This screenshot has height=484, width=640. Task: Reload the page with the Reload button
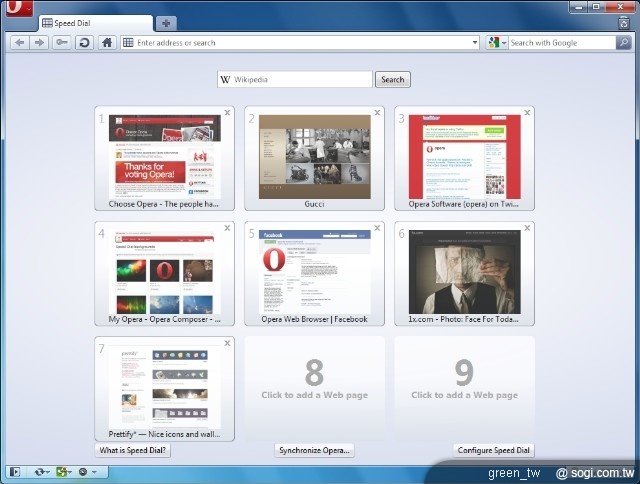pos(84,43)
